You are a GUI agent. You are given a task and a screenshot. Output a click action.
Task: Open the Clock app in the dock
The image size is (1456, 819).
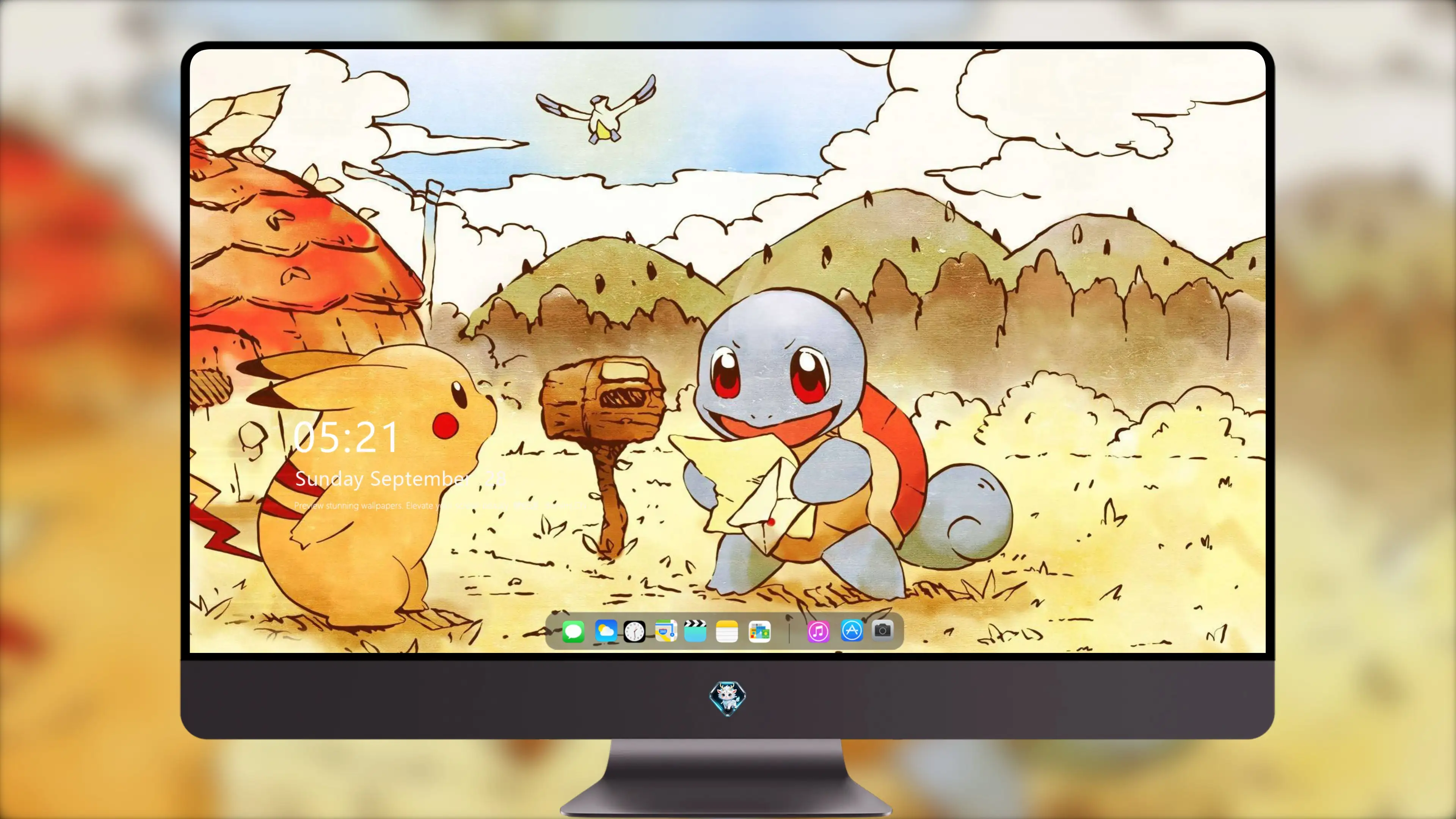pyautogui.click(x=634, y=631)
